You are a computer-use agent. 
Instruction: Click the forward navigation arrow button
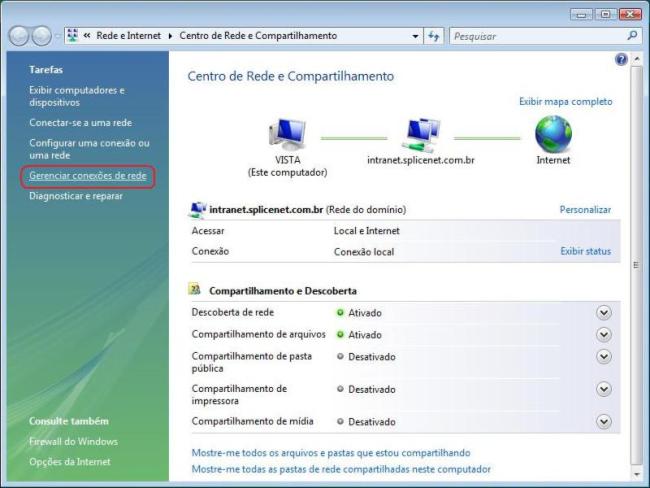point(41,36)
